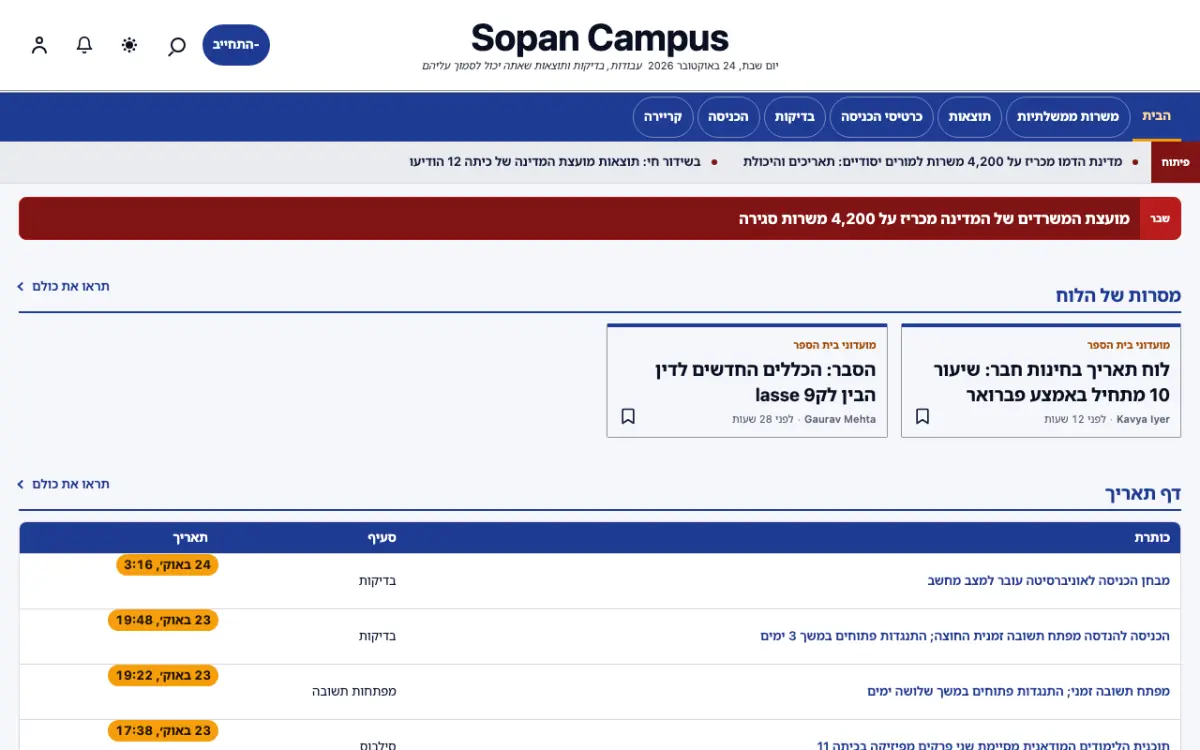Click author name Kavya Iyer
Screen dimensions: 1200x750
1143,419
